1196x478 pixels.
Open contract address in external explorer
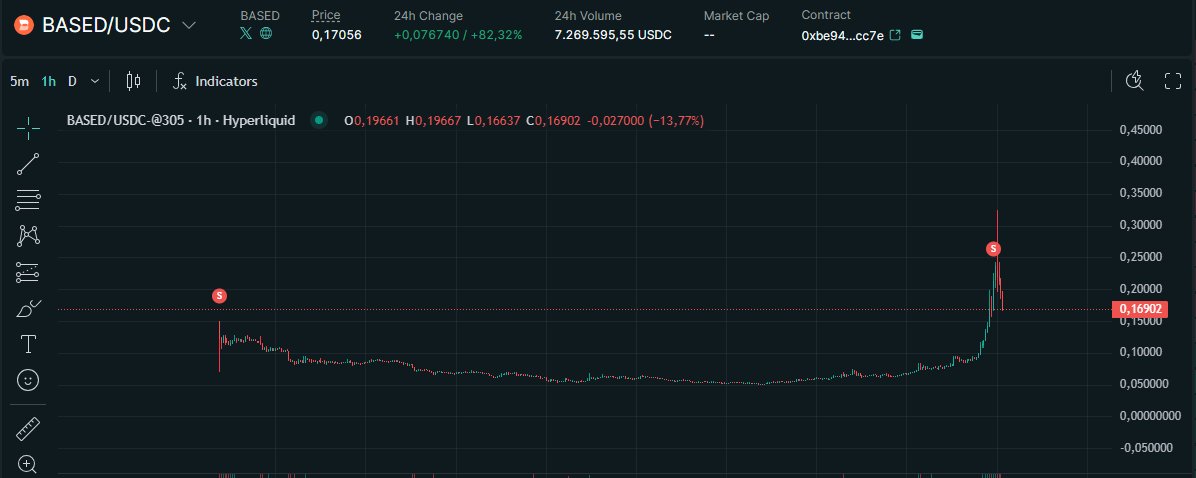tap(895, 35)
